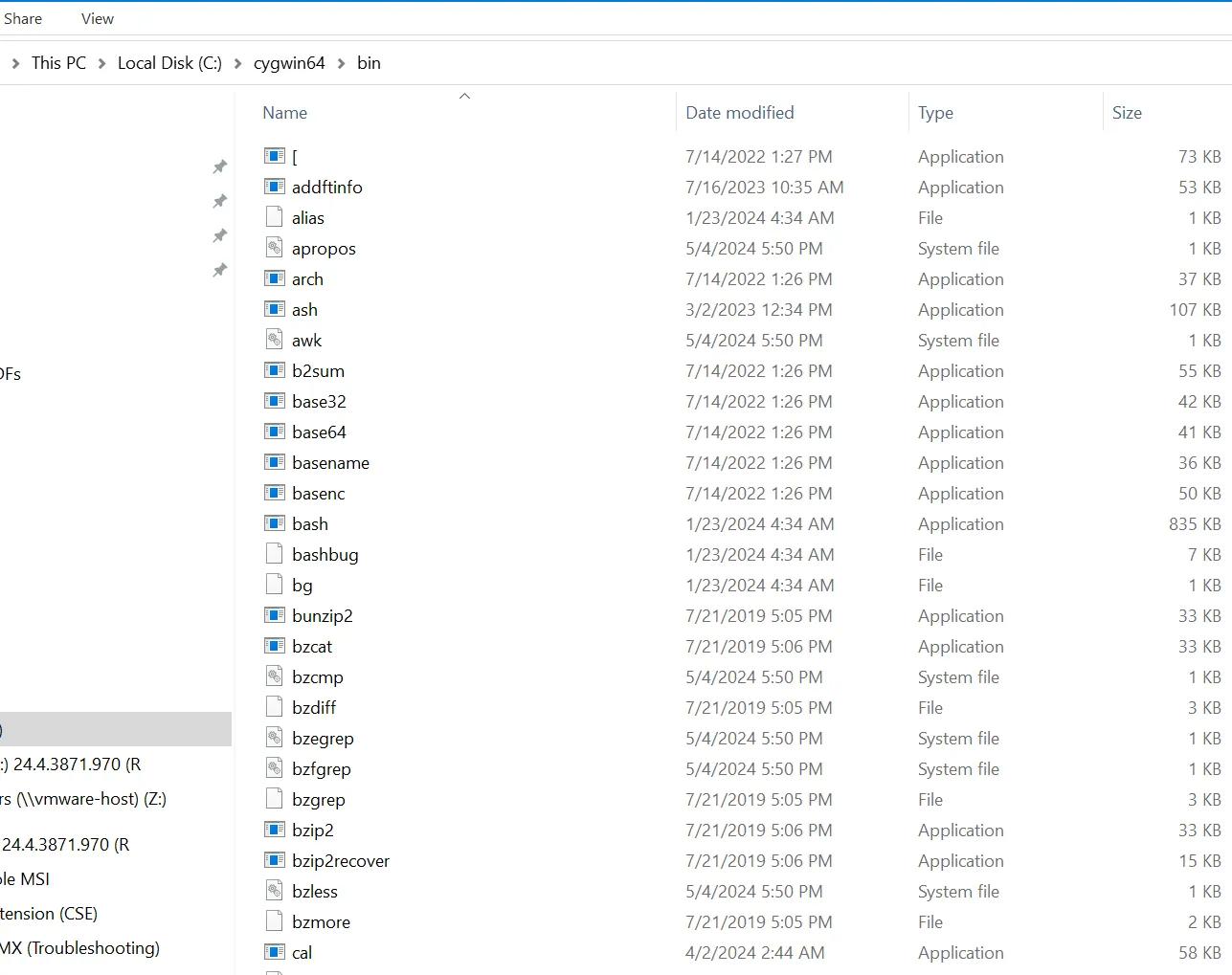Click the lowest pin icon in the sidebar
This screenshot has width=1232, height=975.
(x=219, y=270)
